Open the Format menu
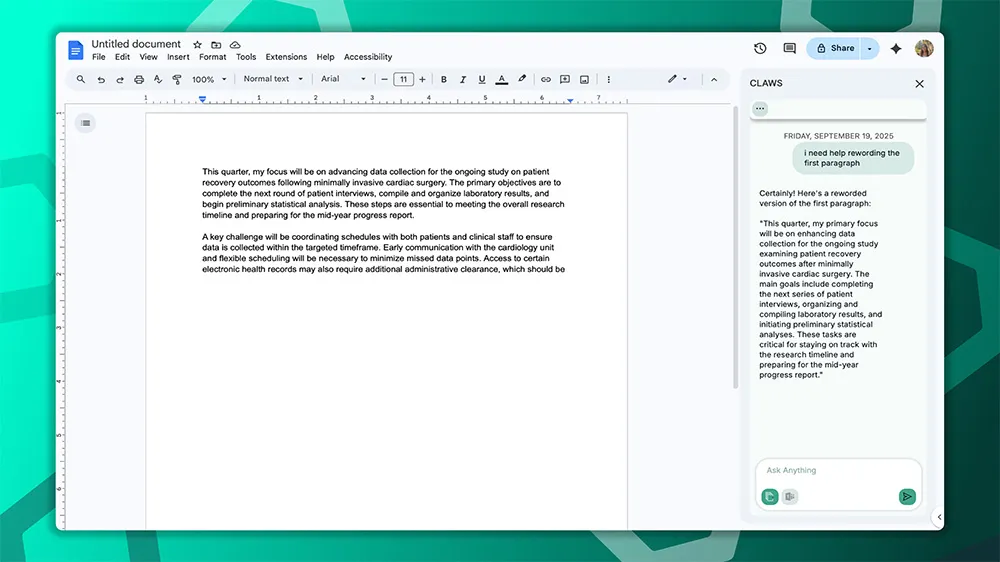1000x562 pixels. click(212, 57)
